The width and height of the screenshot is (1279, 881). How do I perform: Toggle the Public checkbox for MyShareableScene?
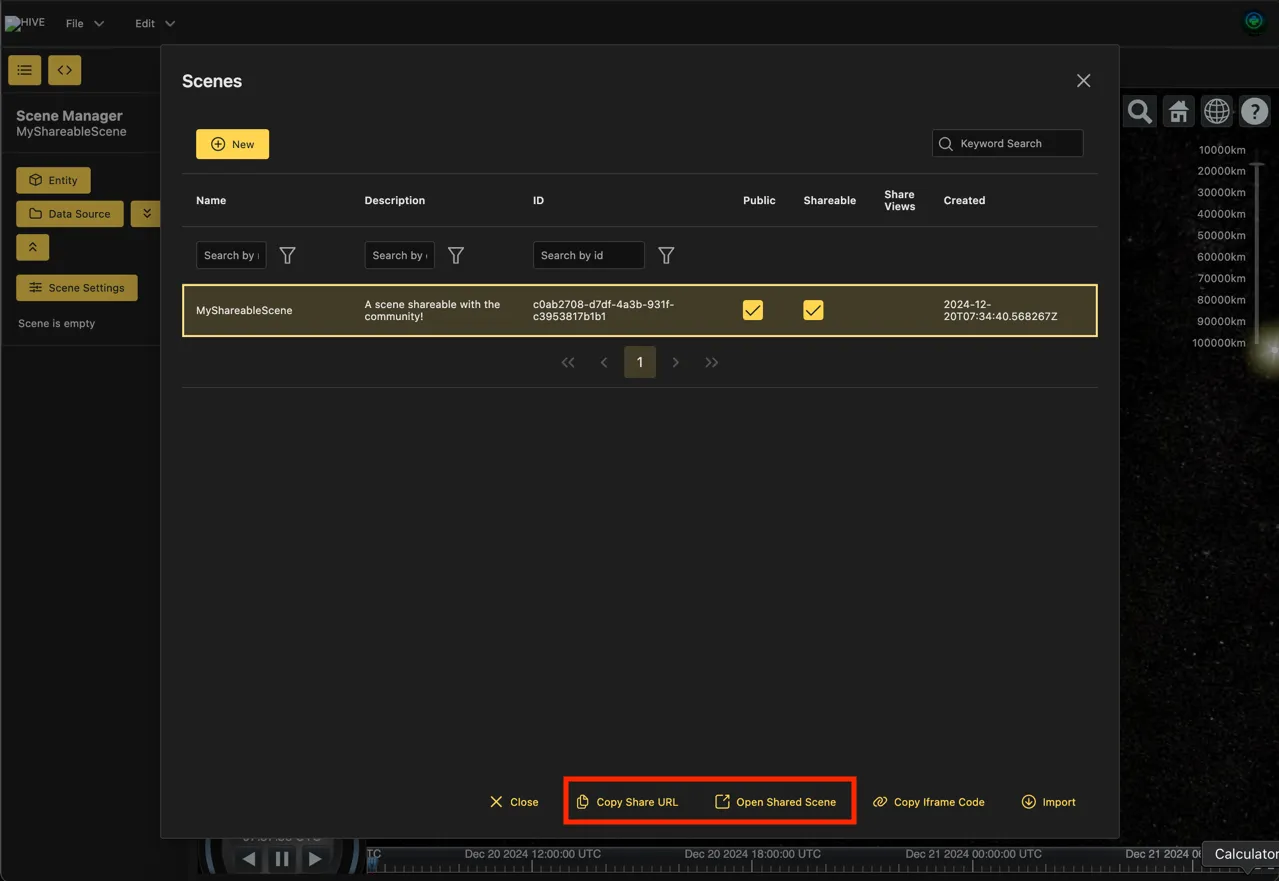(752, 310)
